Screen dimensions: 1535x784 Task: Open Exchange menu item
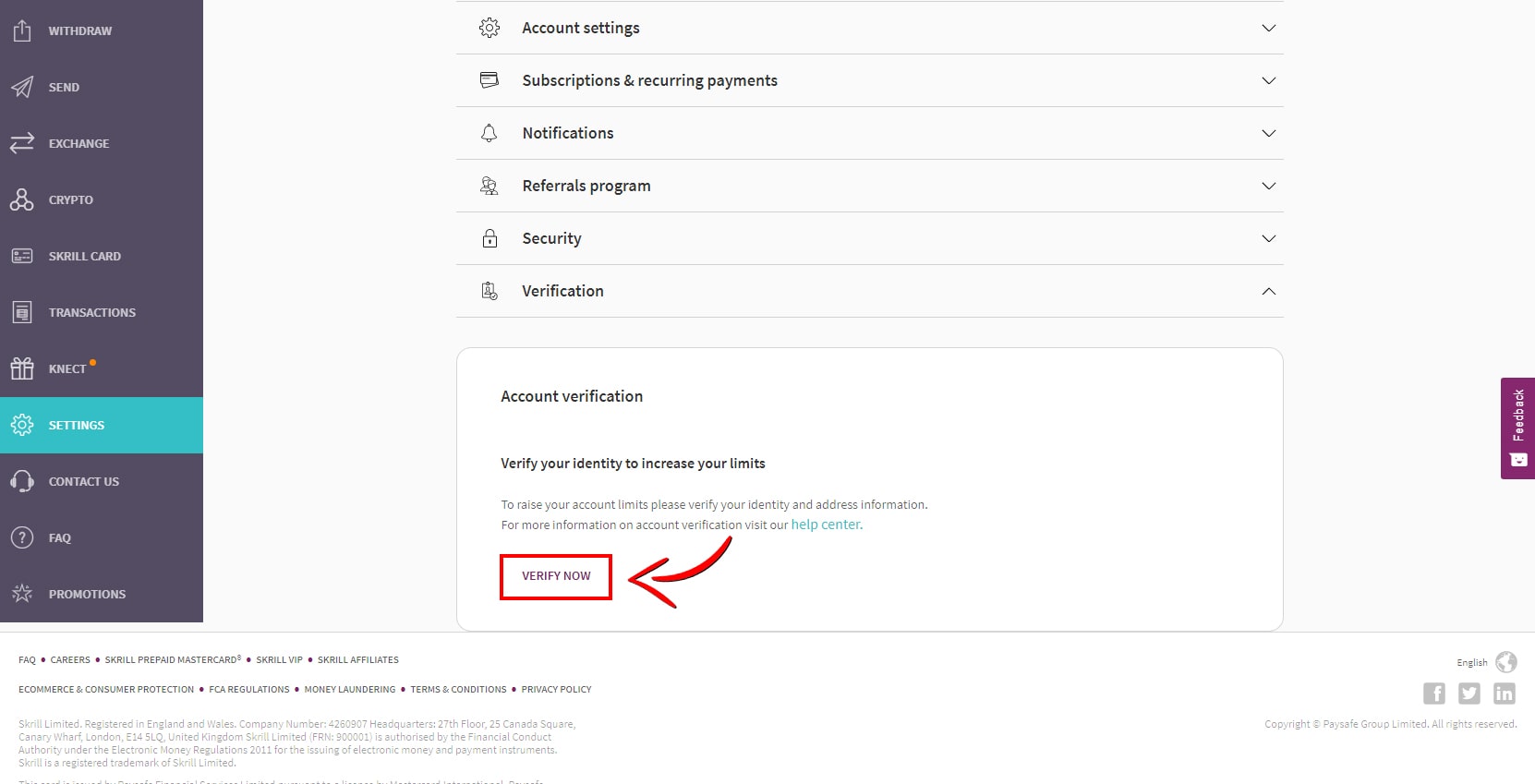(102, 143)
